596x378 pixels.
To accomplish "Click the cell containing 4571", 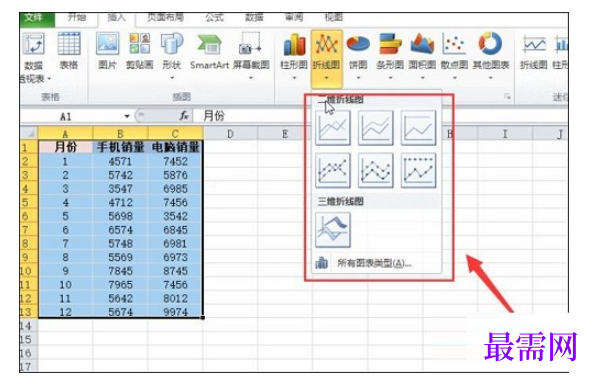I will [x=120, y=161].
